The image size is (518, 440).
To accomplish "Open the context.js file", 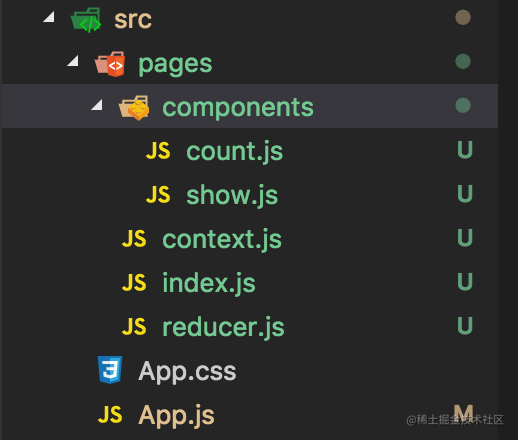I will tap(222, 239).
